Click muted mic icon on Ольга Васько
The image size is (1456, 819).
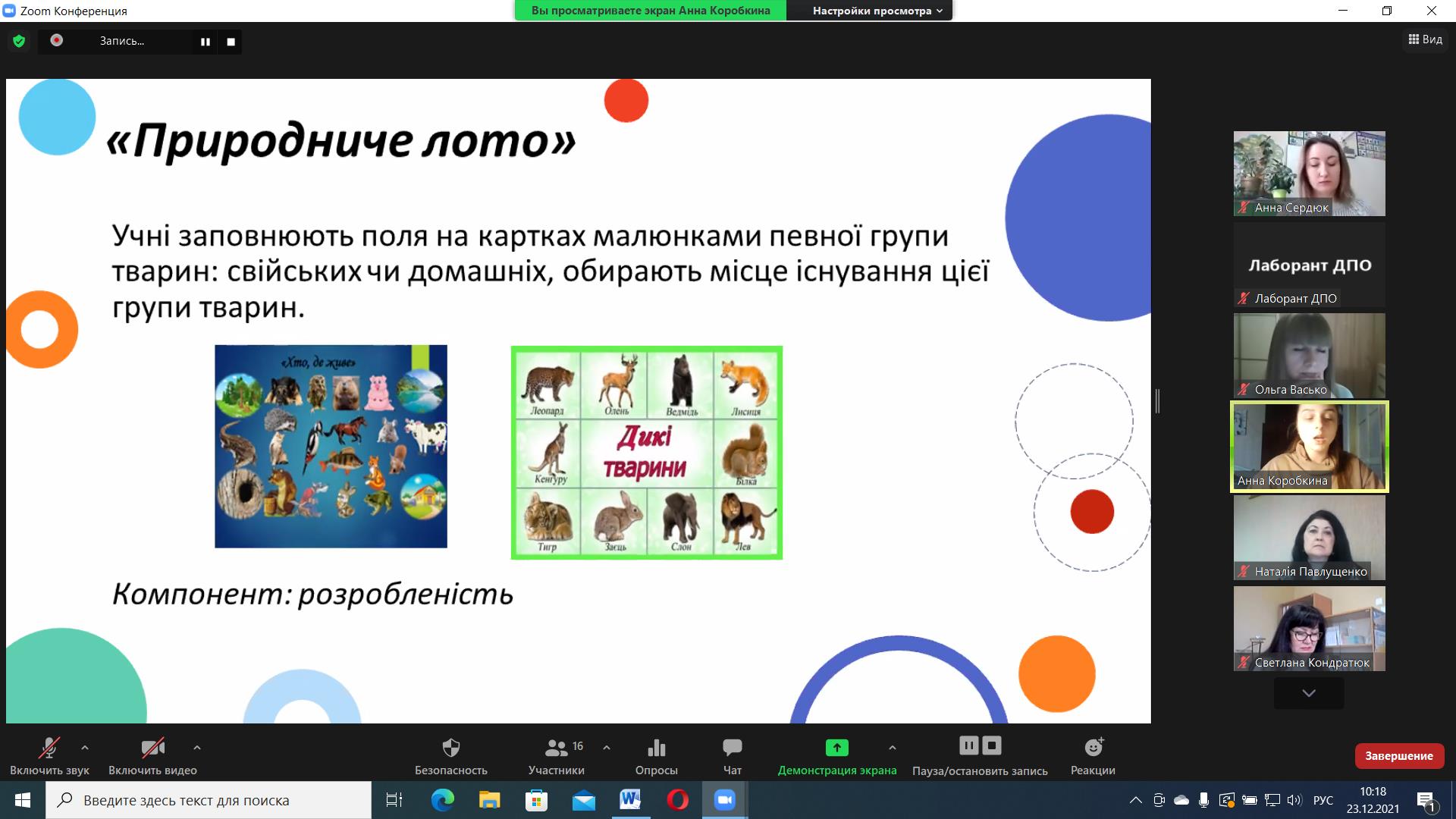[x=1244, y=389]
